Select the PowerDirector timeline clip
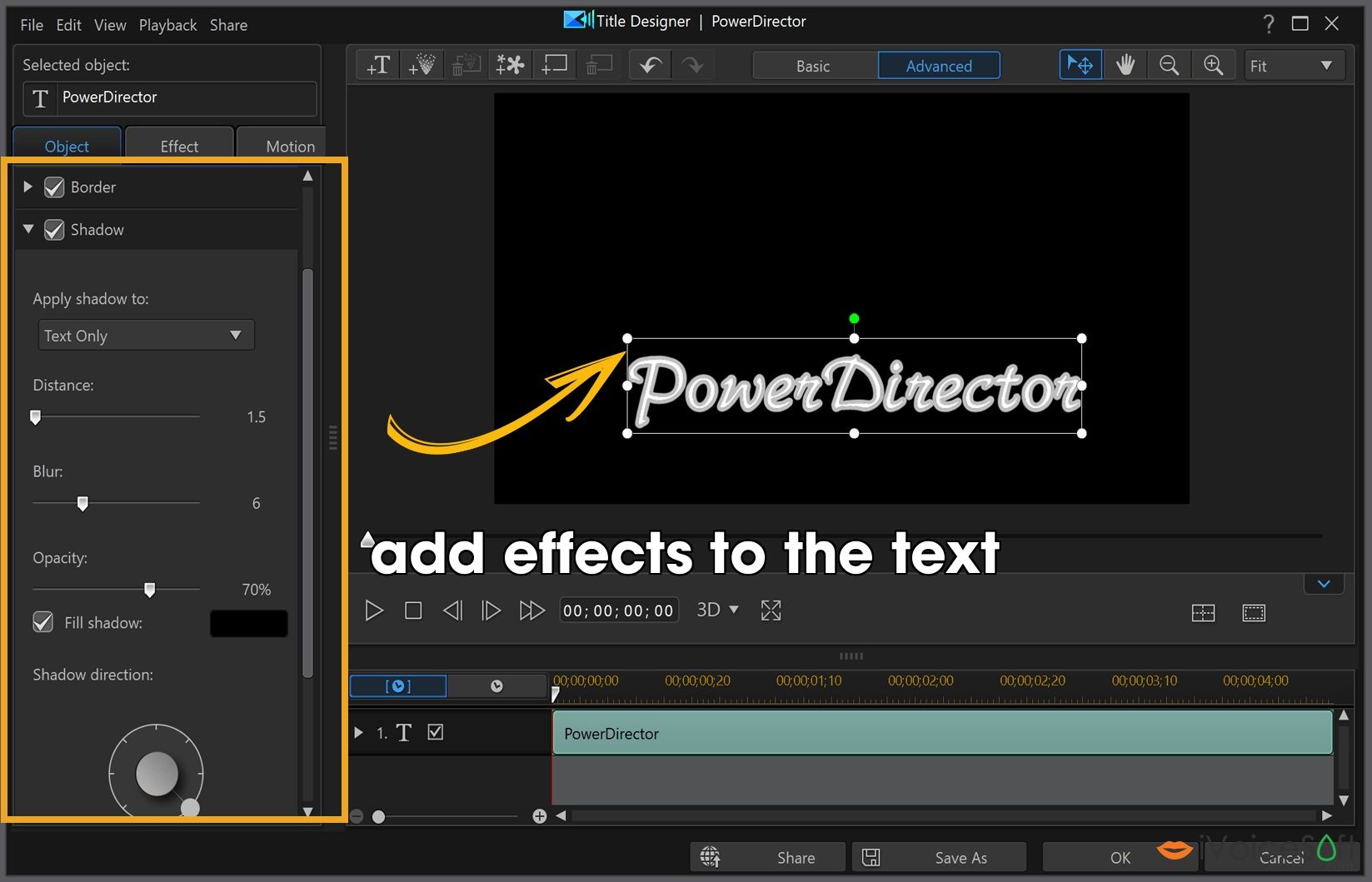 pyautogui.click(x=942, y=733)
